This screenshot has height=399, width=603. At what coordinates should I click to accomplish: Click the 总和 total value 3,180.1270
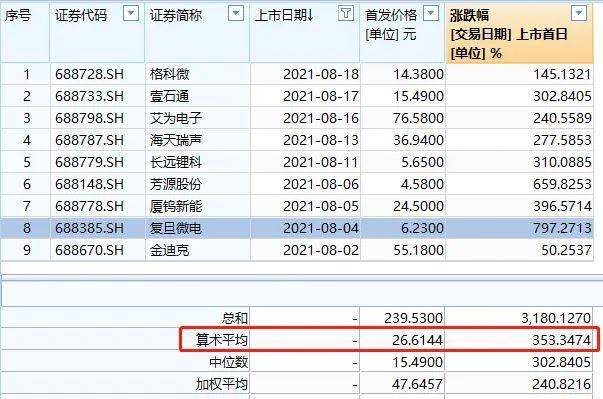point(556,318)
